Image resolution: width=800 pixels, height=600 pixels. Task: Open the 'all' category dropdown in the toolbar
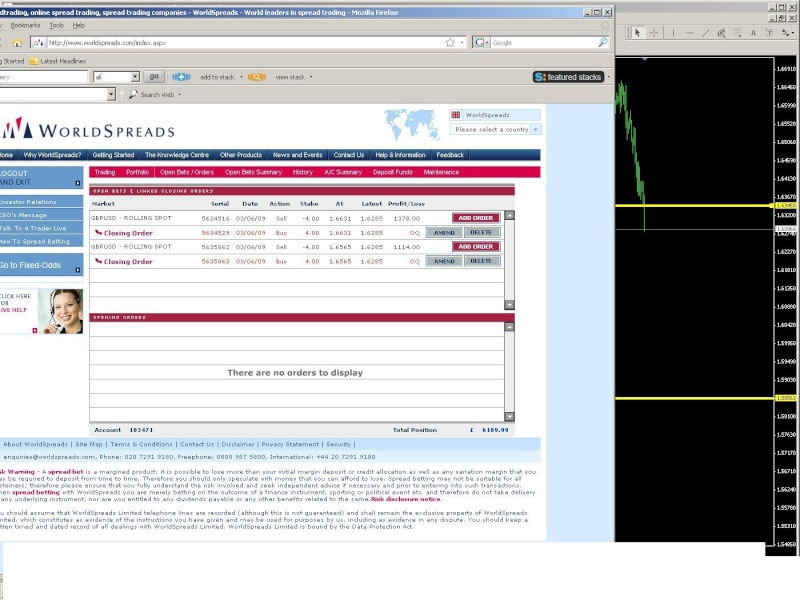click(116, 77)
